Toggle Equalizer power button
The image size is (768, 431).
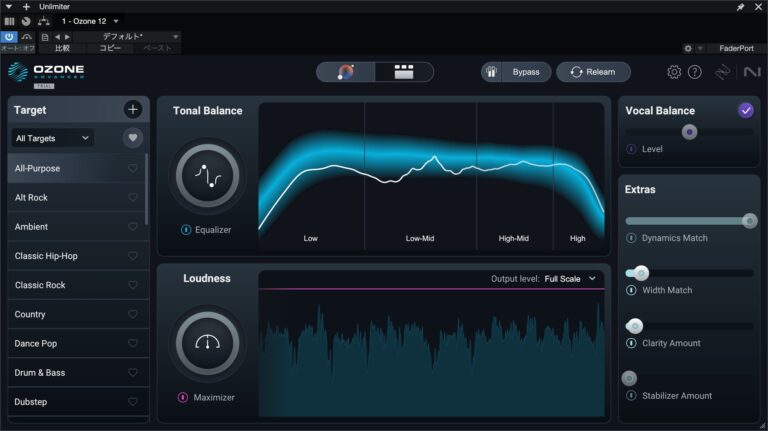tap(186, 230)
